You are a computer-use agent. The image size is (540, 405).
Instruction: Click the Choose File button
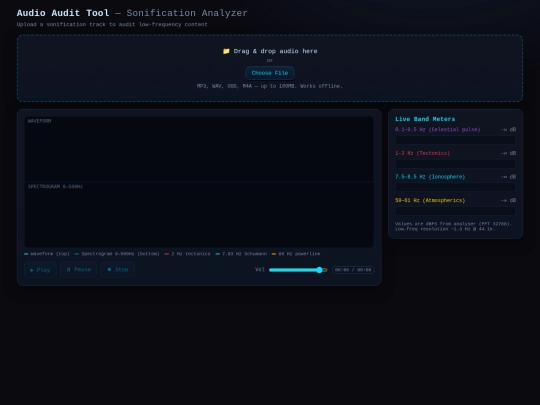pos(270,73)
